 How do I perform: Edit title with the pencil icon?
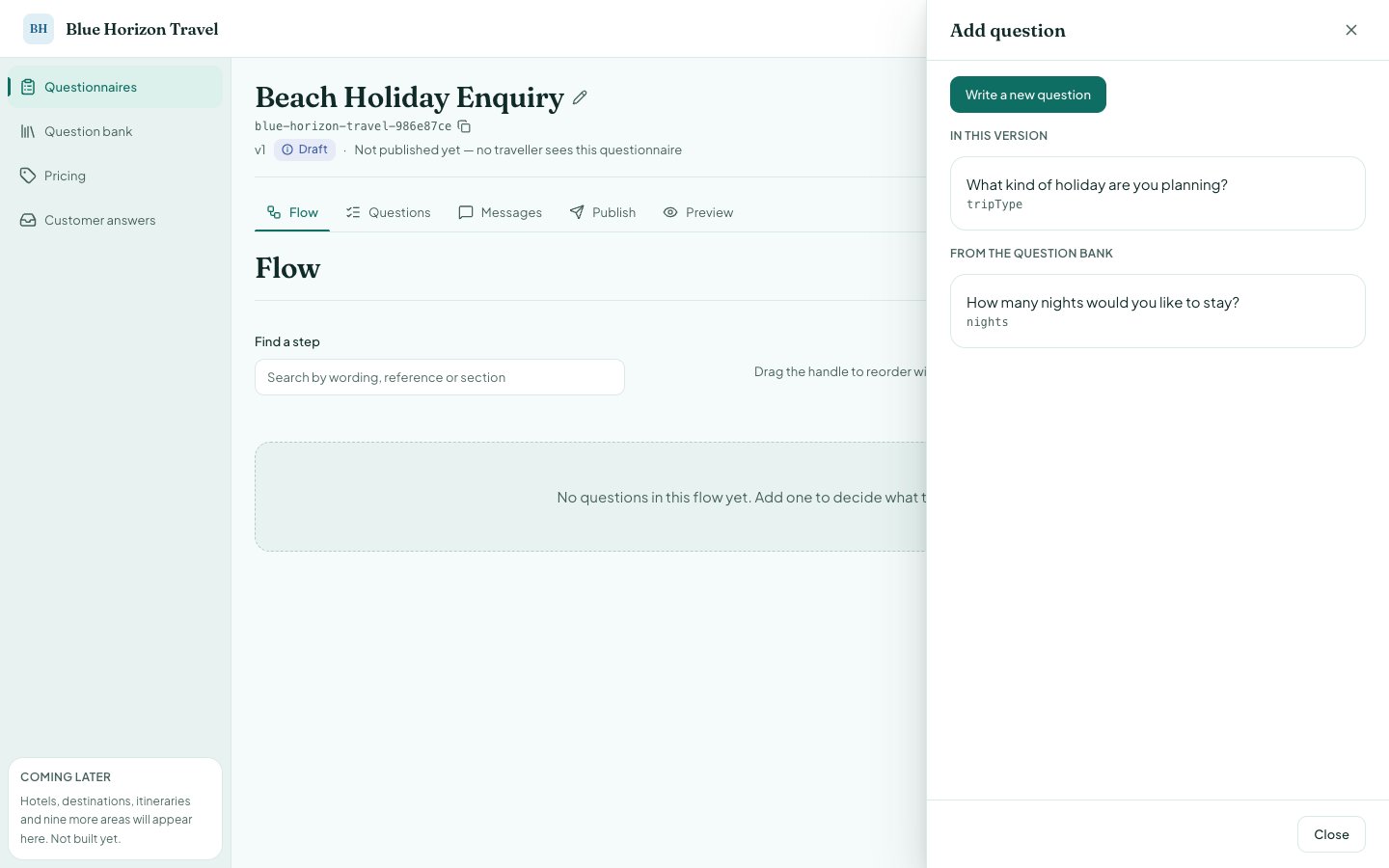pos(580,97)
